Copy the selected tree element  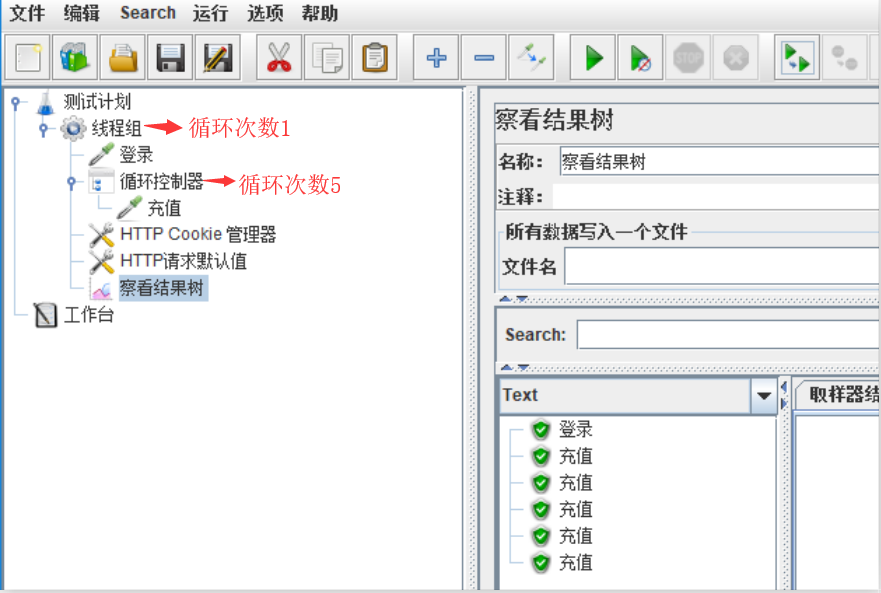pyautogui.click(x=327, y=57)
